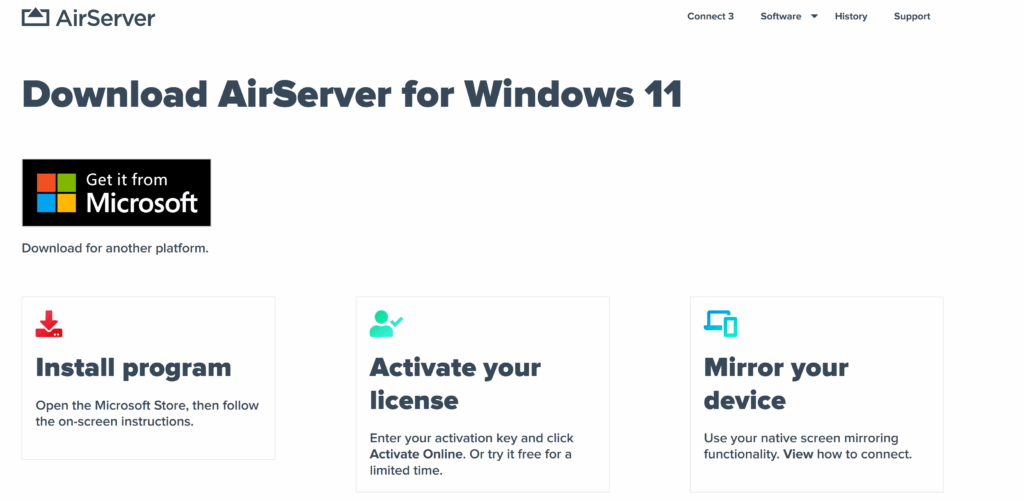Click the AirServer brand name text
The image size is (1024, 501).
coord(105,17)
